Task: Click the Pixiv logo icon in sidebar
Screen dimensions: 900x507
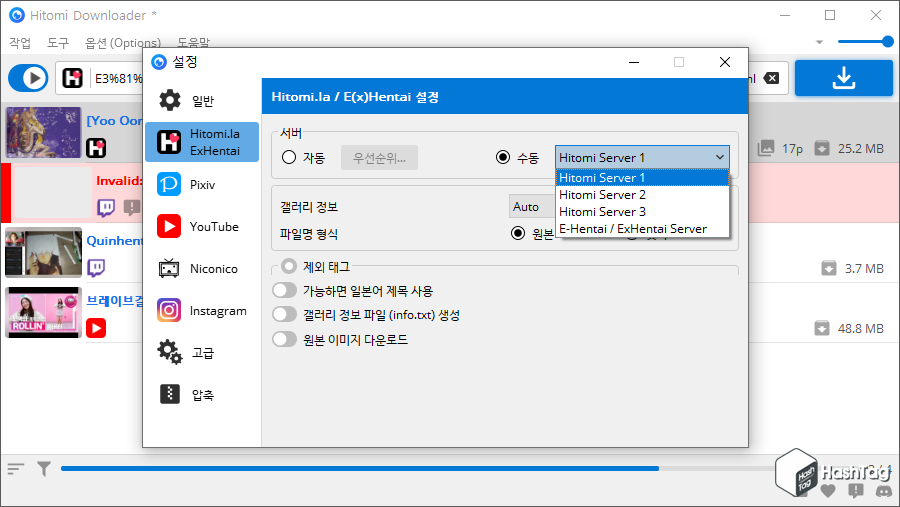Action: (169, 184)
